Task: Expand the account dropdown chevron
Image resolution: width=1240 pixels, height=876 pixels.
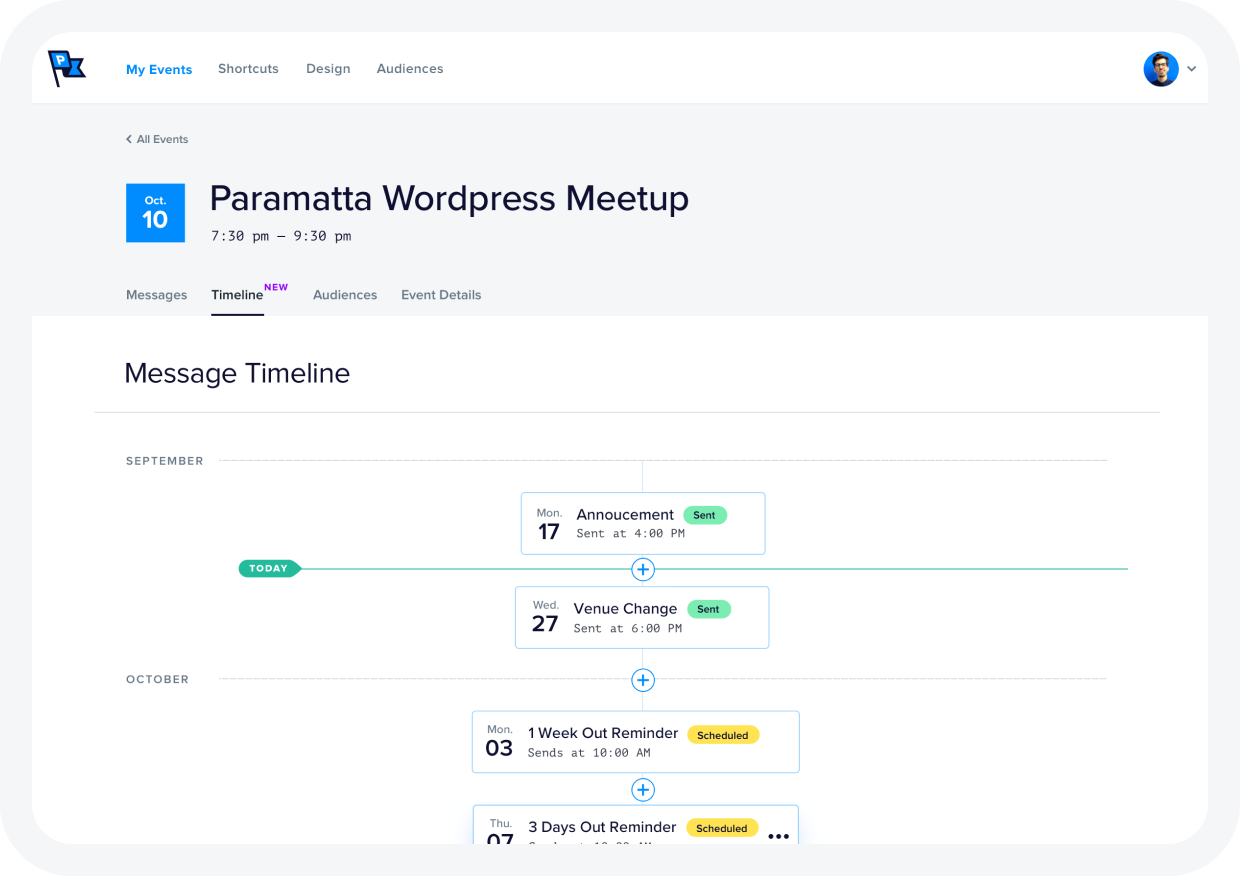Action: (x=1192, y=70)
